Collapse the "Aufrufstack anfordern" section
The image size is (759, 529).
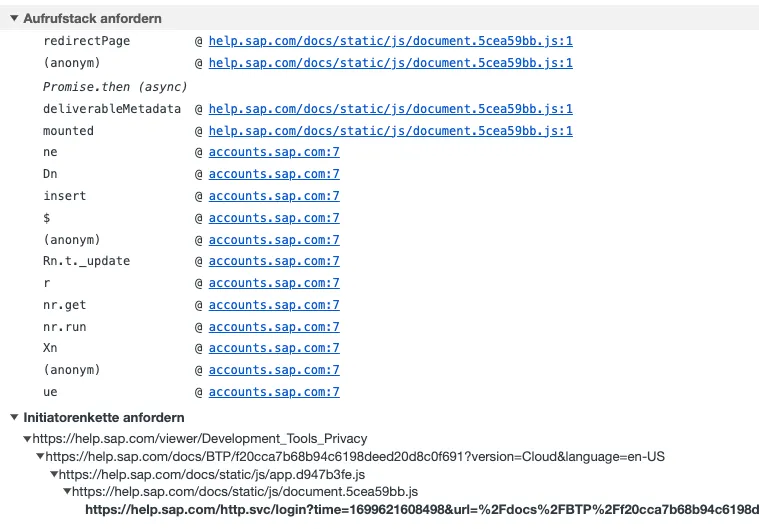tap(14, 19)
